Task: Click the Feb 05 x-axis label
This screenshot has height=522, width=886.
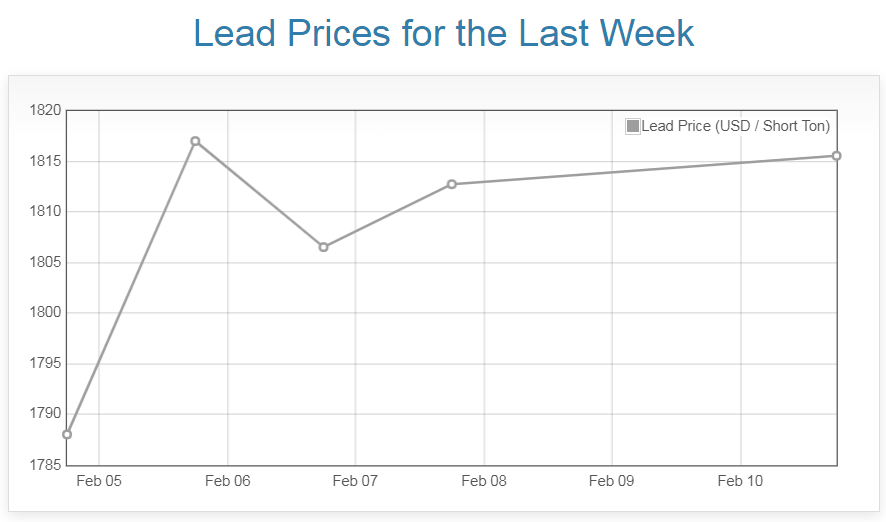Action: (x=99, y=481)
